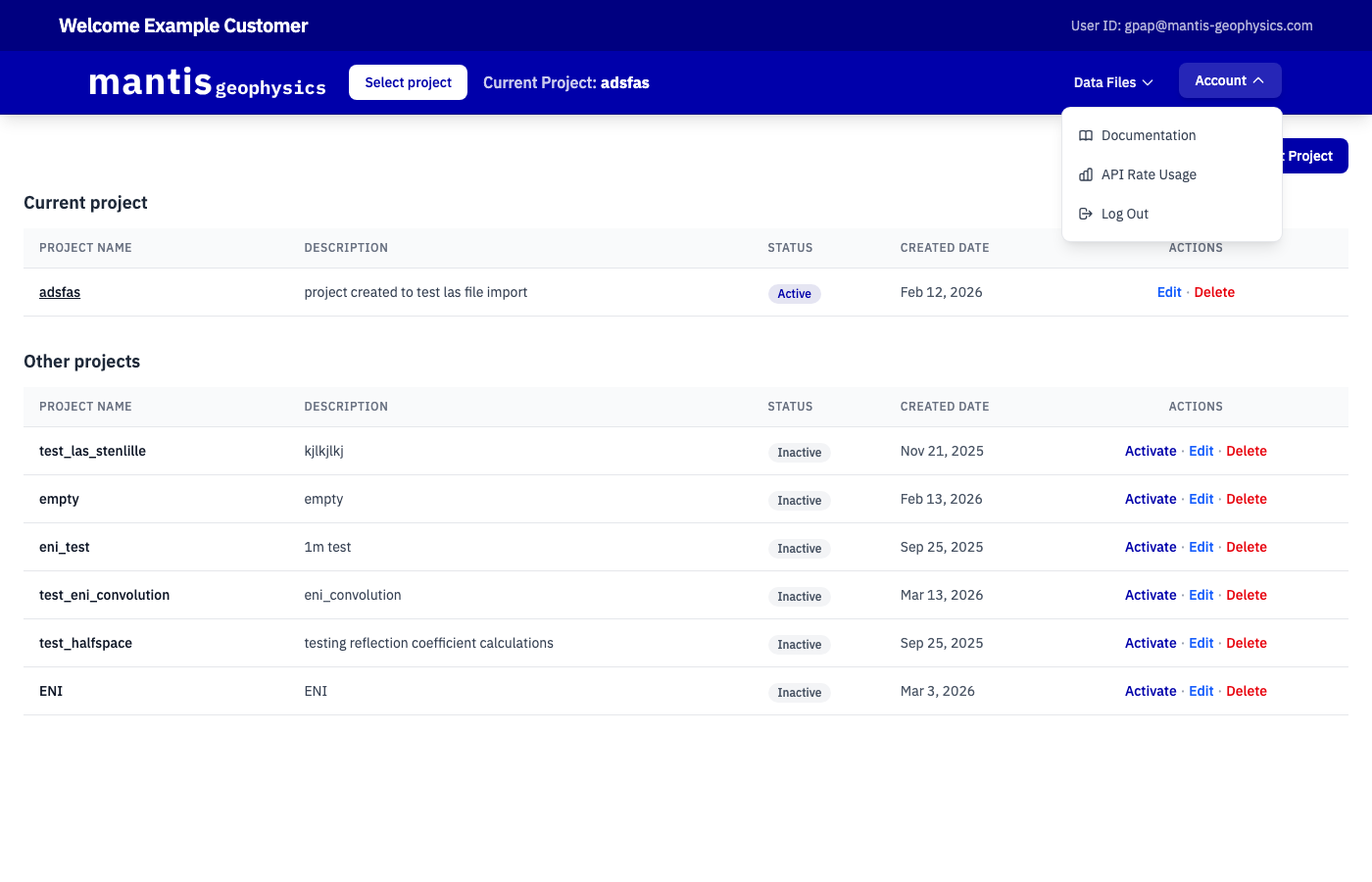Delete the test_las_stenlille project
Screen dimensions: 1372x882
(x=1247, y=451)
